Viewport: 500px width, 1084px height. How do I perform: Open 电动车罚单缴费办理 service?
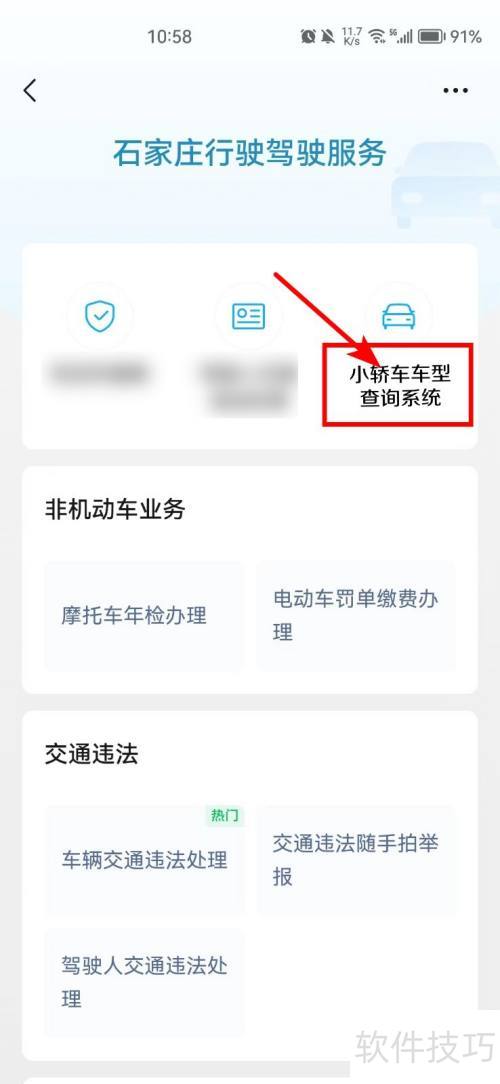coord(355,615)
